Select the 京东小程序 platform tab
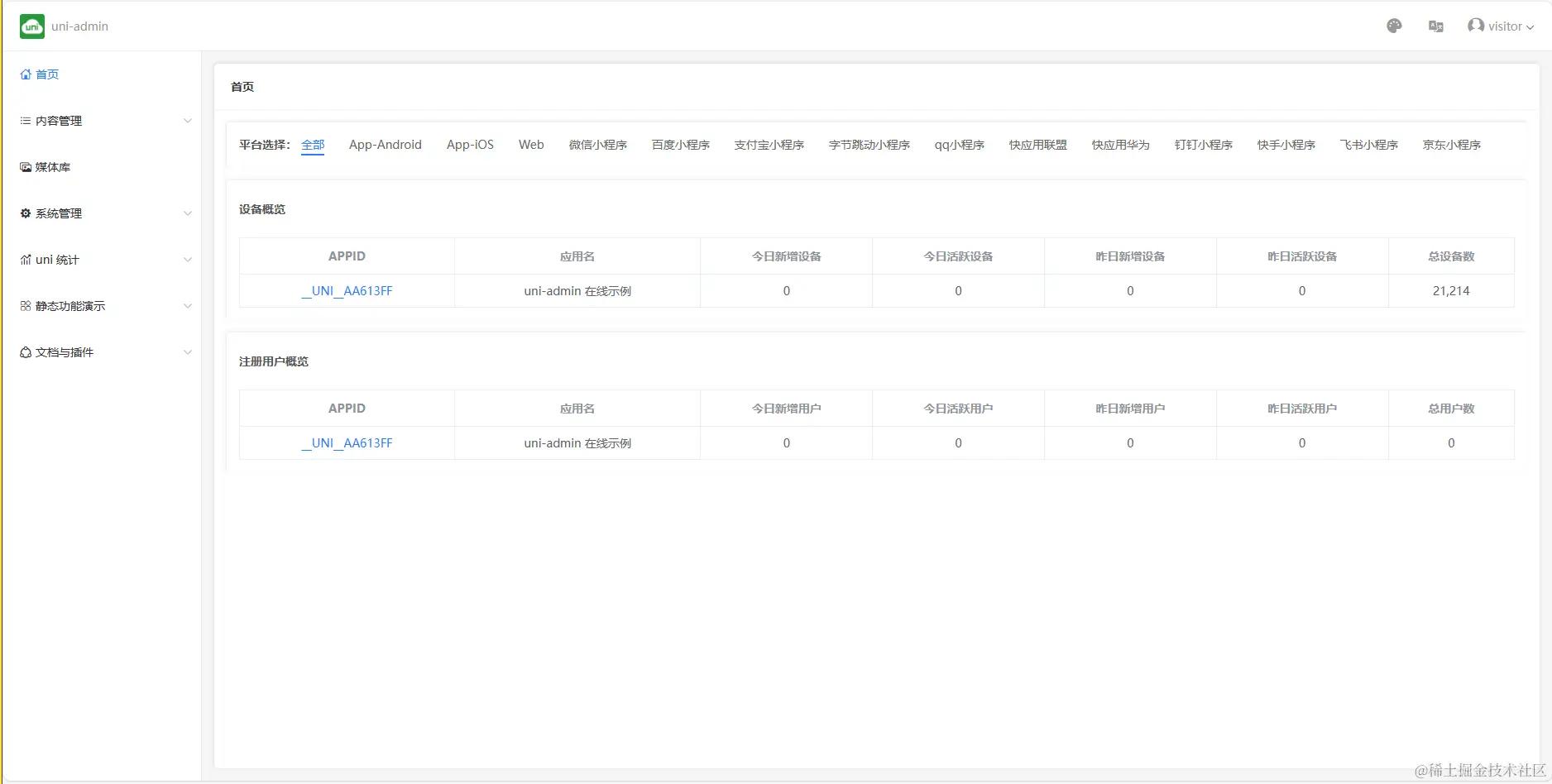Screen dimensions: 1552x784 coord(1452,145)
